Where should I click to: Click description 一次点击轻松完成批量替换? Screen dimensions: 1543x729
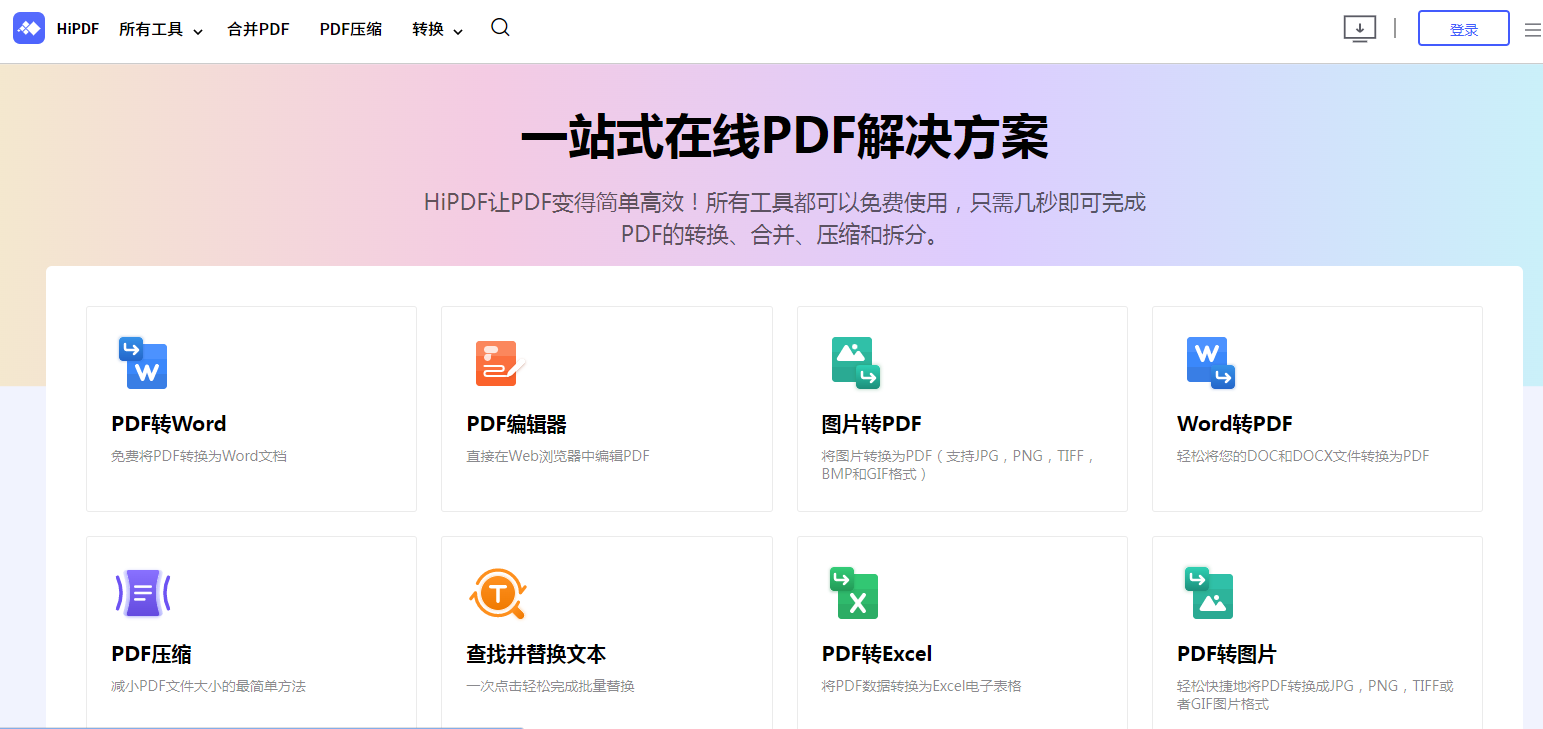(550, 686)
